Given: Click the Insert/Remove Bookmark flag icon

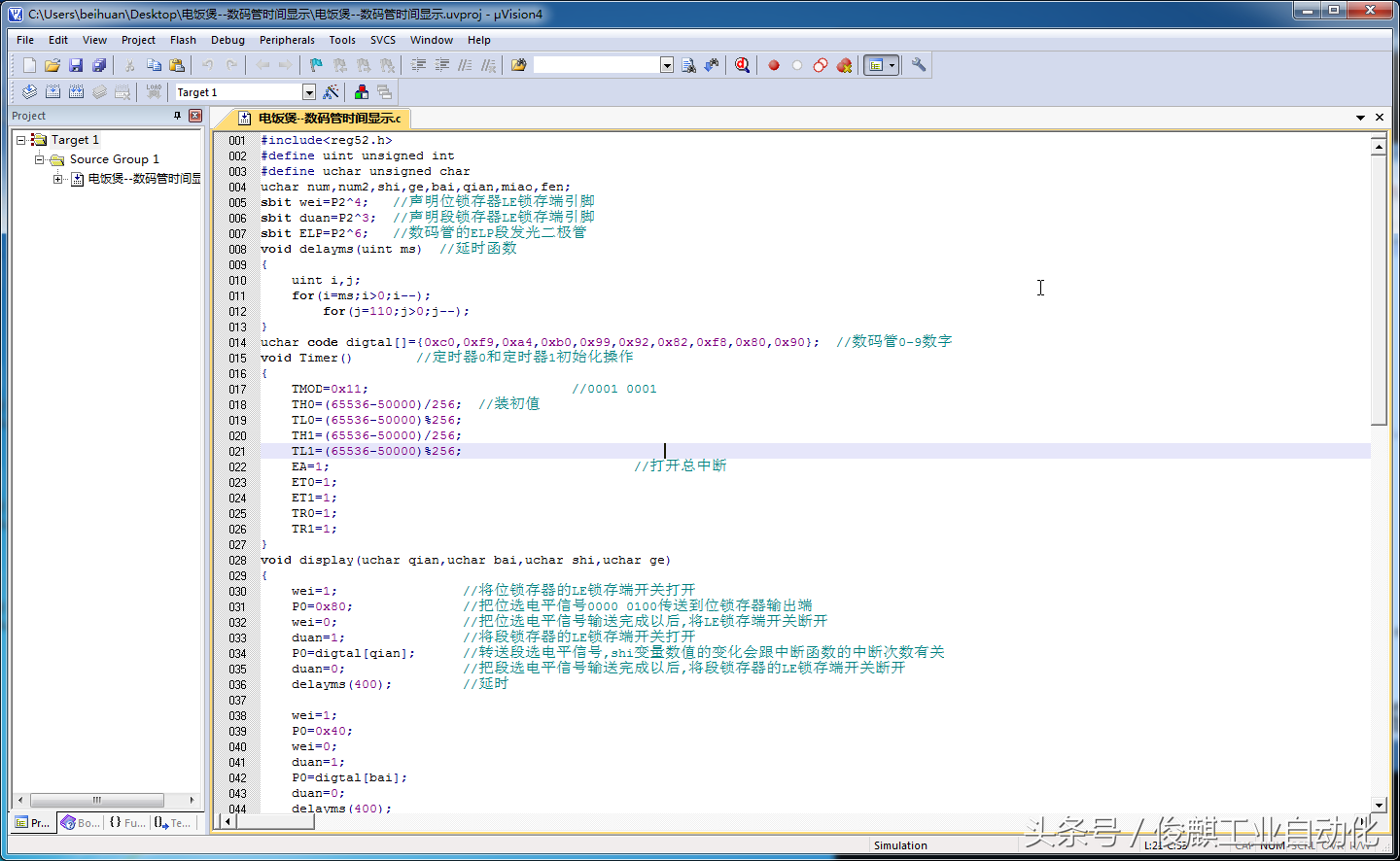Looking at the screenshot, I should point(316,65).
